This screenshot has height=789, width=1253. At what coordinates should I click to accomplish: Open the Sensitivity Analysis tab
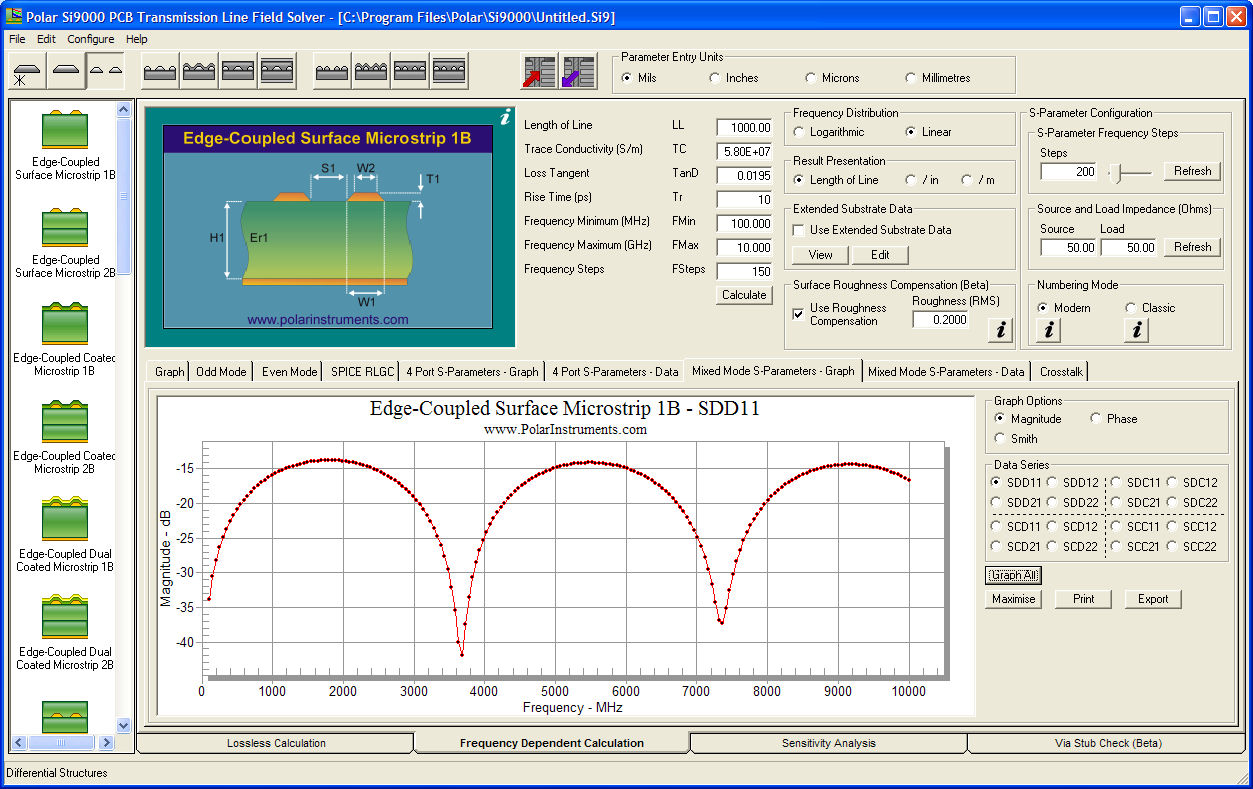(828, 743)
